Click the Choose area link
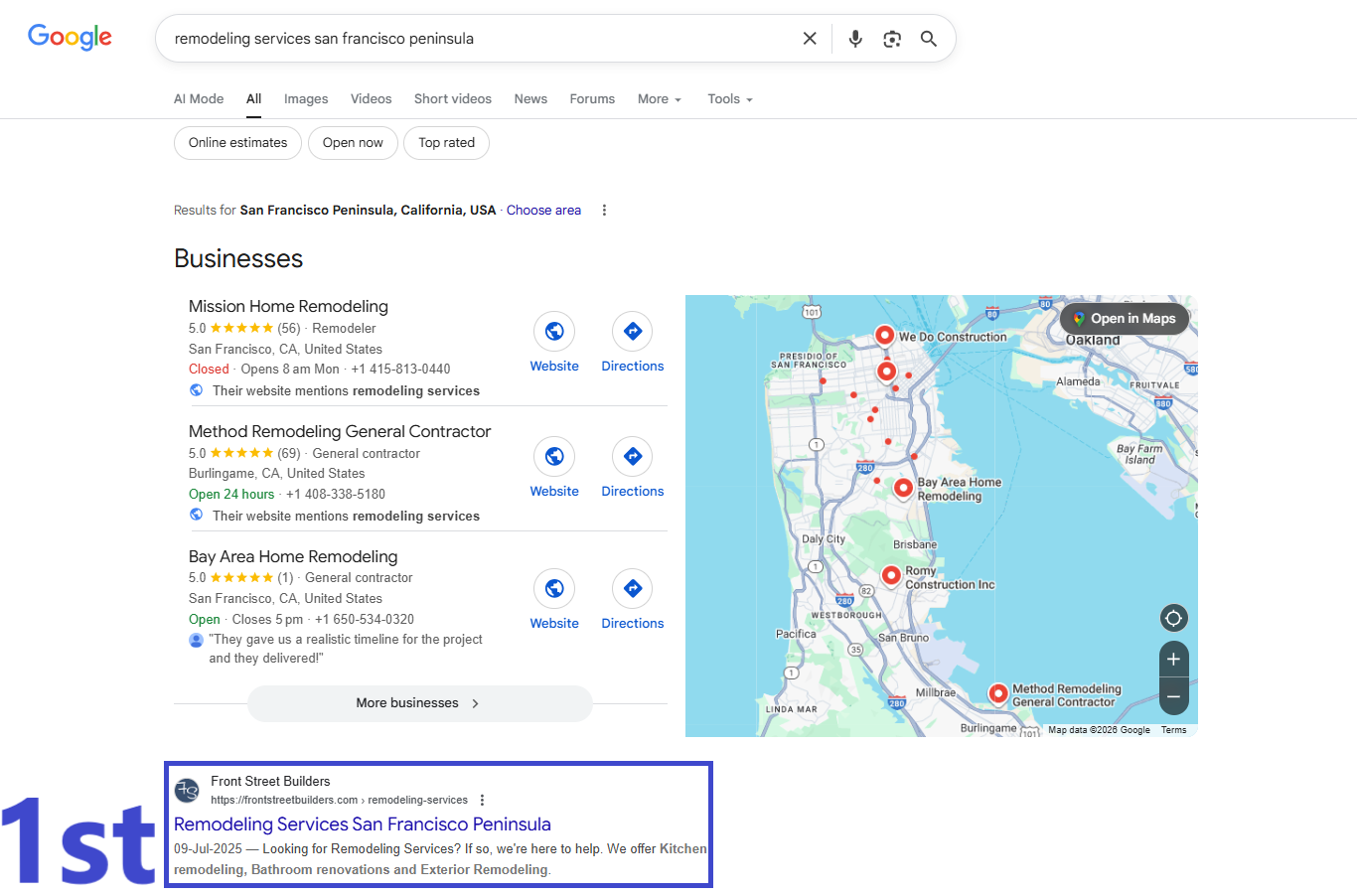Screen dimensions: 1357x896 543,211
